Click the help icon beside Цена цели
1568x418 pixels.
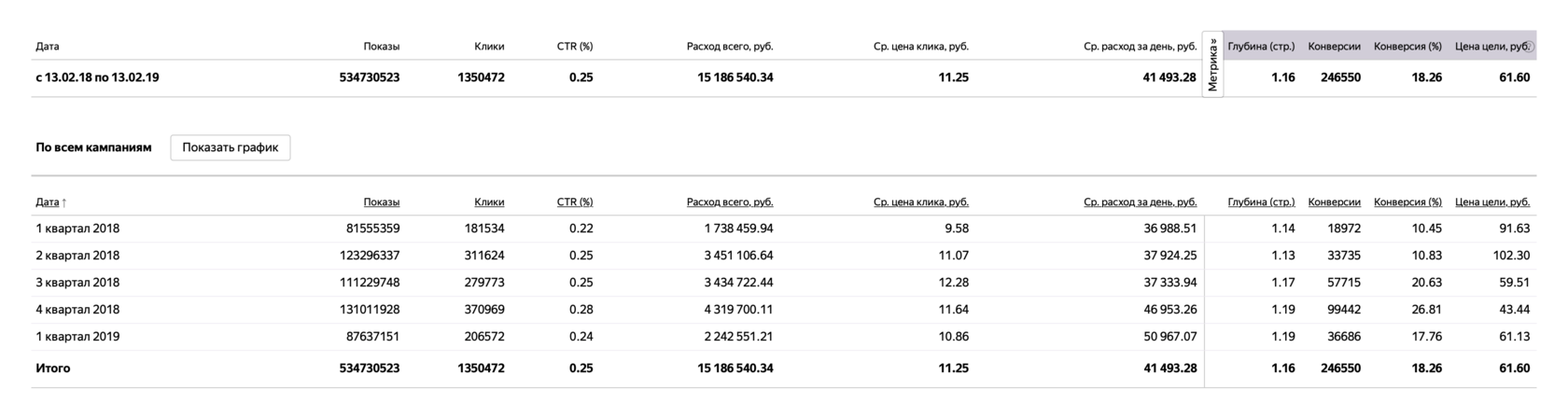(x=1529, y=47)
